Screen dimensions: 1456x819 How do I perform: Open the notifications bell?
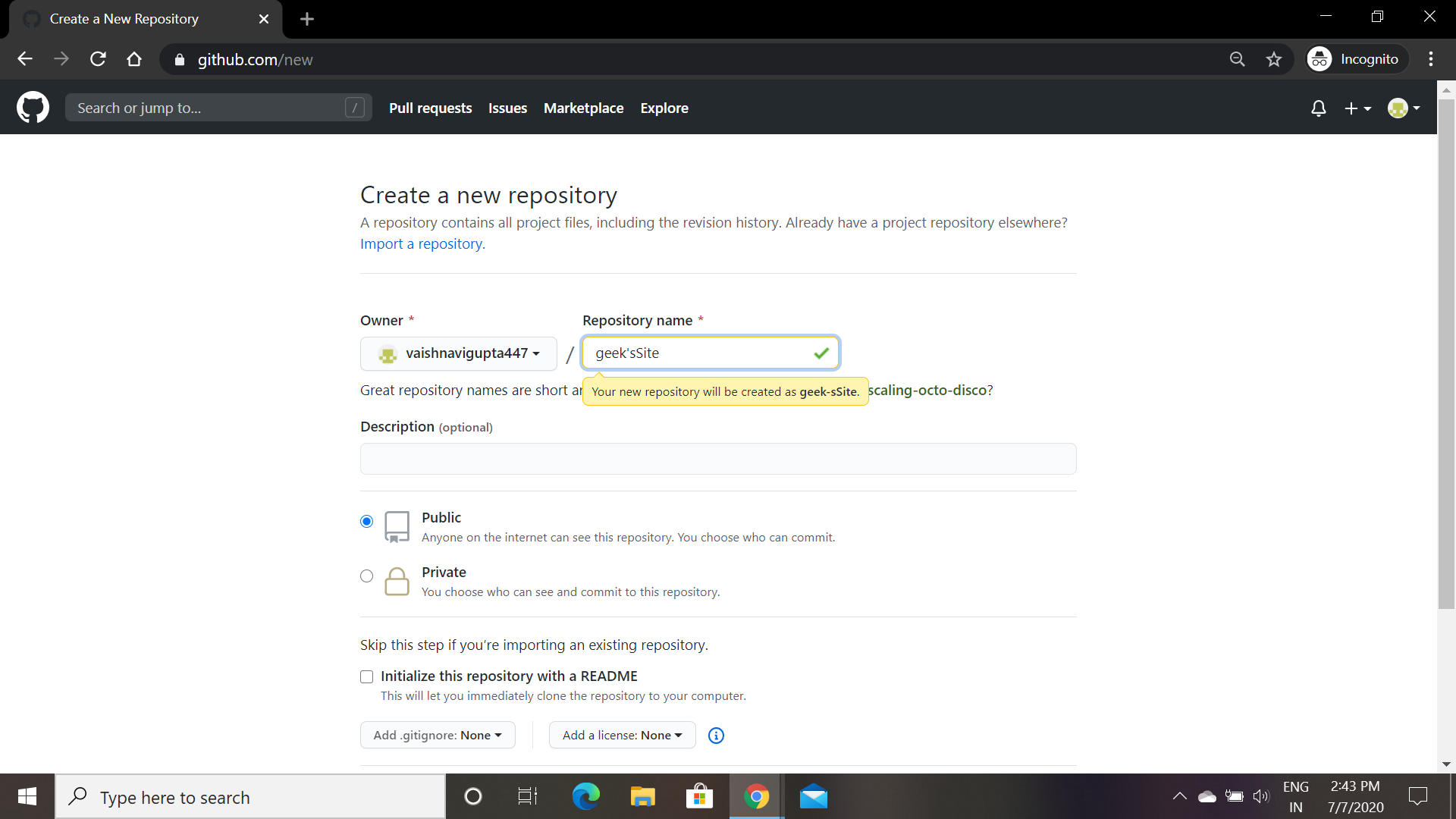[1318, 108]
